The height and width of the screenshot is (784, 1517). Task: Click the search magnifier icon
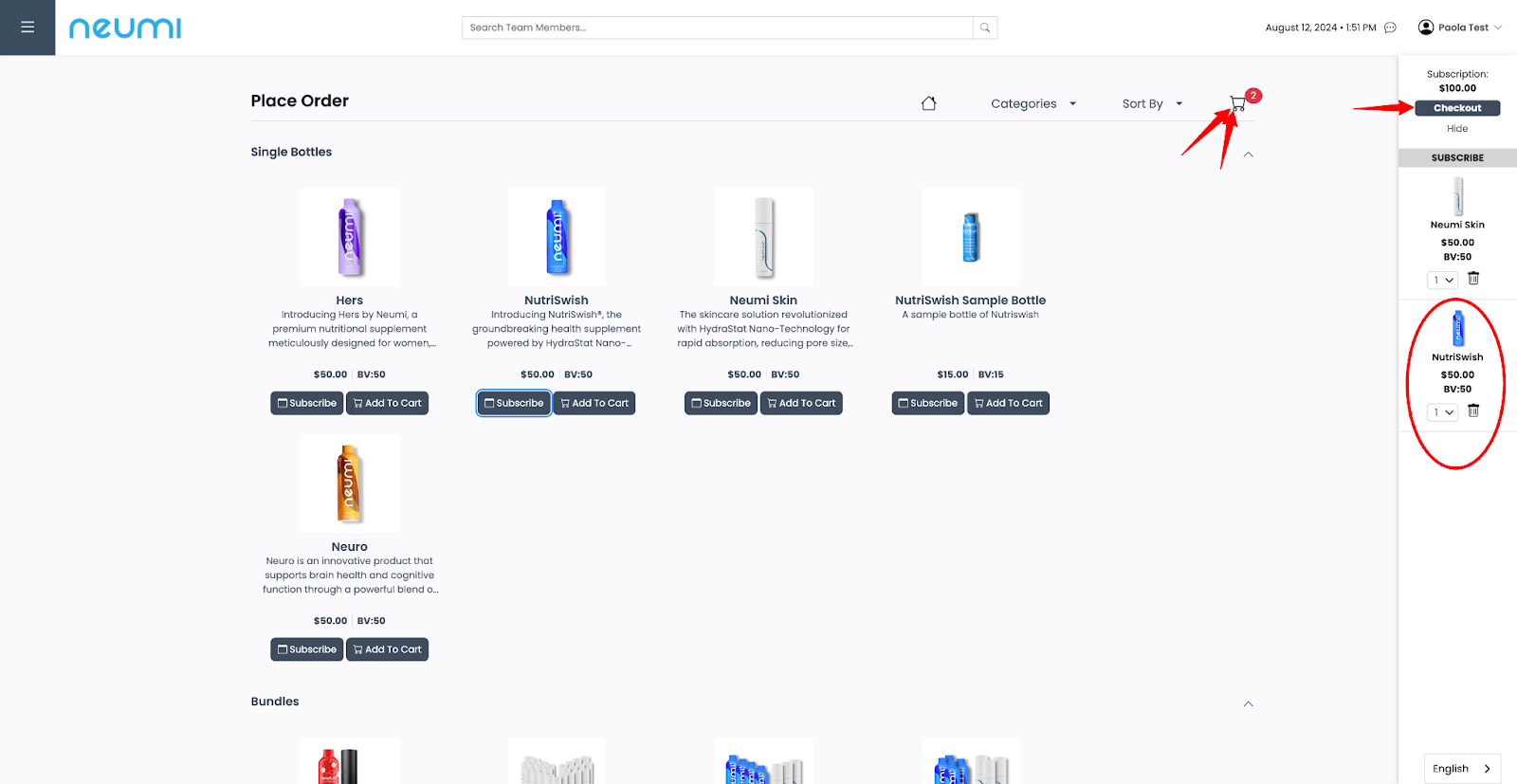(985, 27)
